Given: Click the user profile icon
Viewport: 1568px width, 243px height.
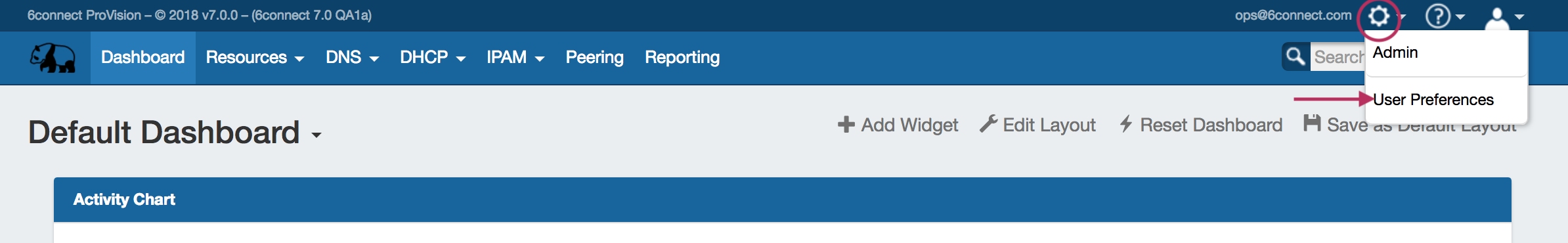Looking at the screenshot, I should (1497, 18).
